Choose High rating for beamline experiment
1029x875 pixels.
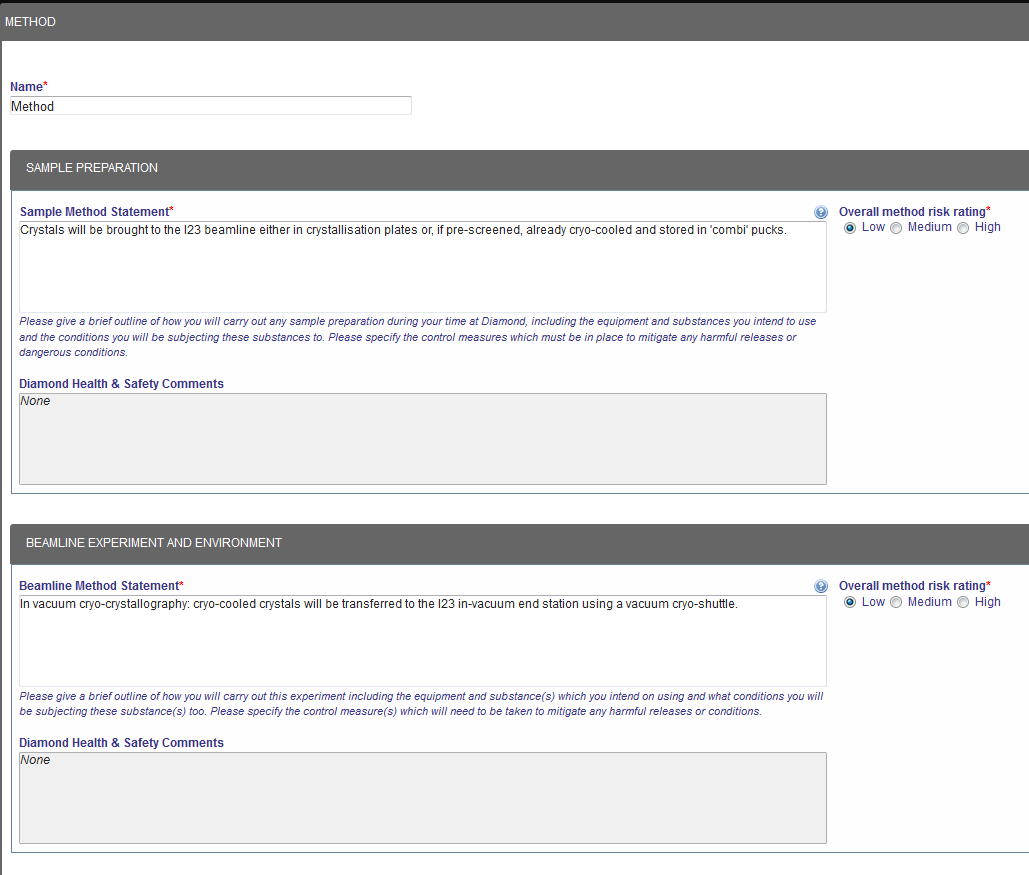pos(963,602)
